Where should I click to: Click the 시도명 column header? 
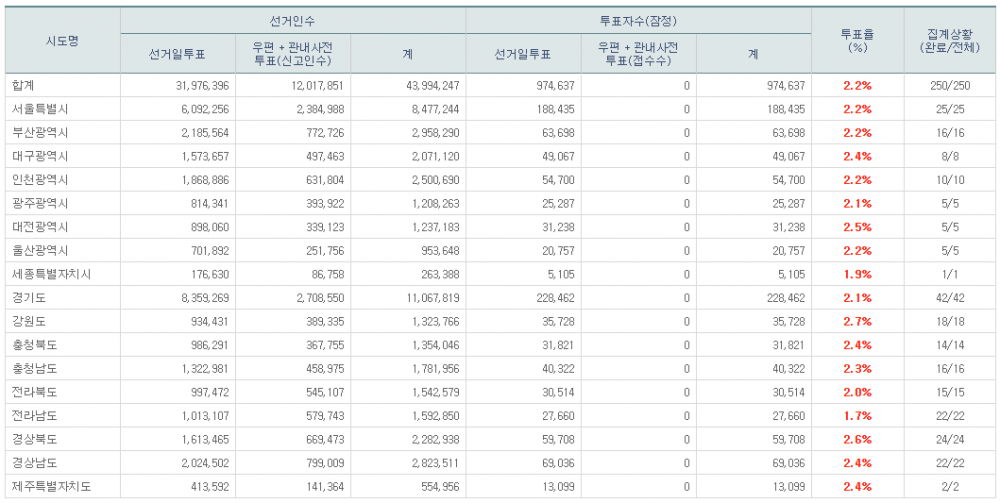[x=62, y=41]
